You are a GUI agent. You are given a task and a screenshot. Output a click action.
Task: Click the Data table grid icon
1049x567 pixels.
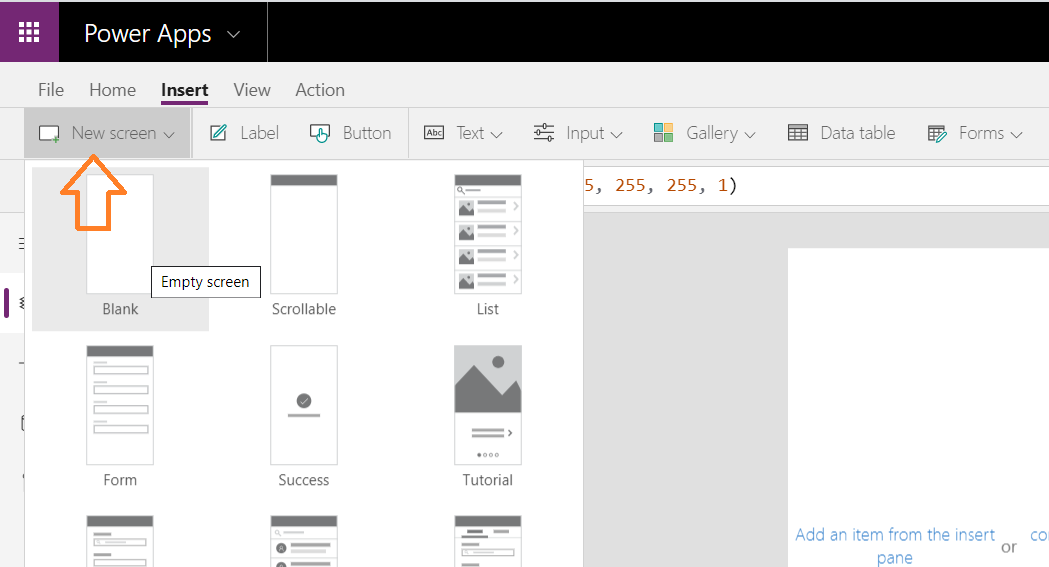point(797,132)
